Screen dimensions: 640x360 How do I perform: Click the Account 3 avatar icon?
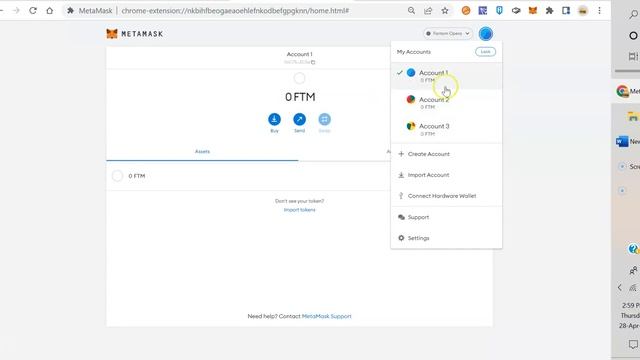pos(411,126)
